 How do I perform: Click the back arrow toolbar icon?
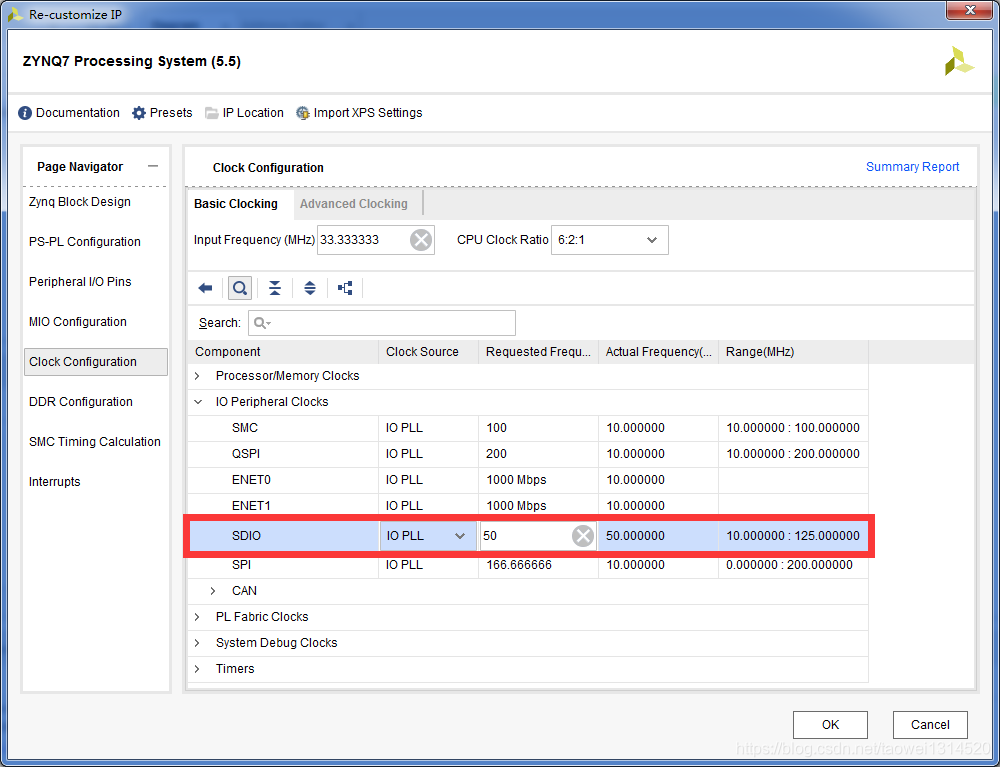[205, 288]
